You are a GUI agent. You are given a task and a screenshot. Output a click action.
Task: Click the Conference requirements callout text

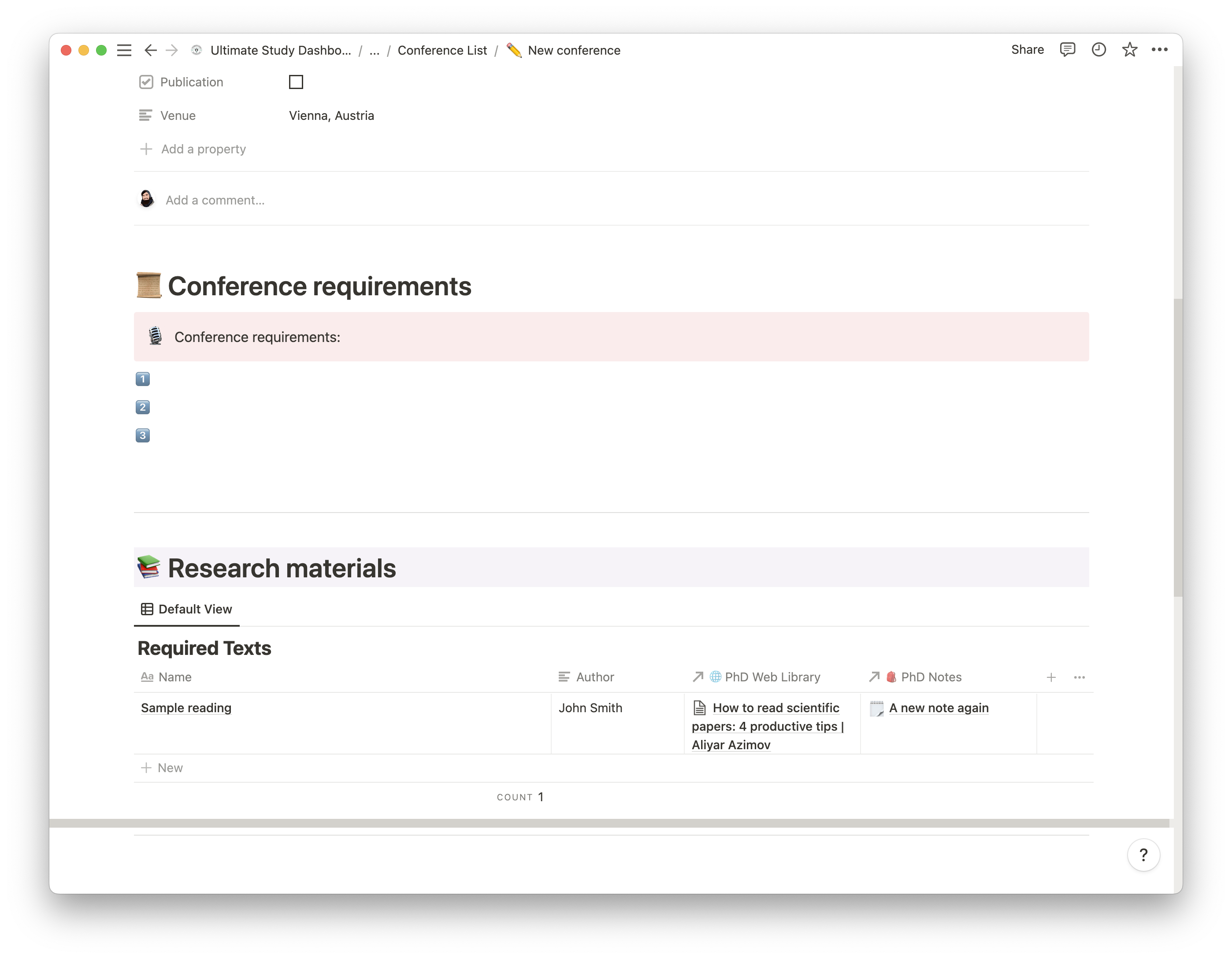(x=257, y=337)
